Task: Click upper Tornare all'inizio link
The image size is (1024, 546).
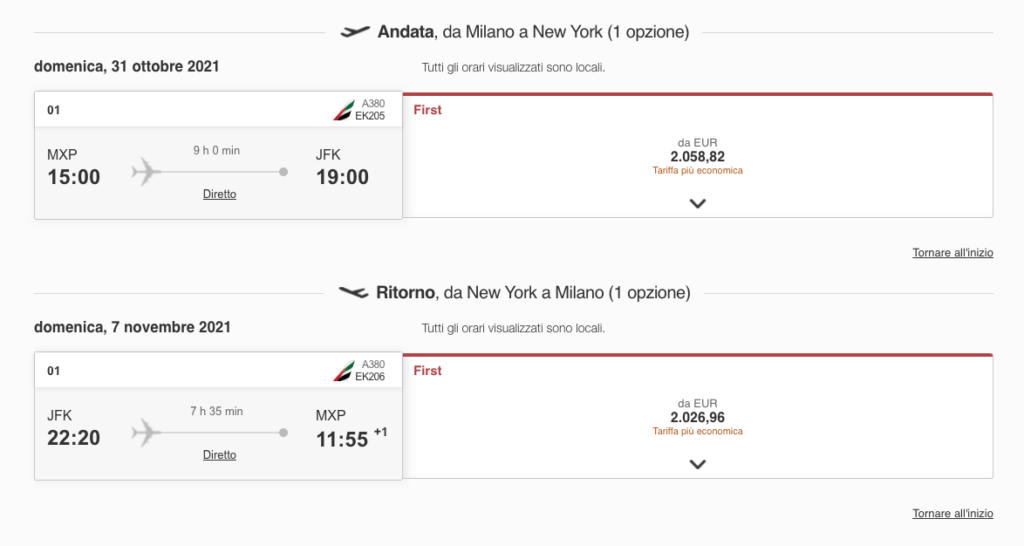Action: point(953,253)
